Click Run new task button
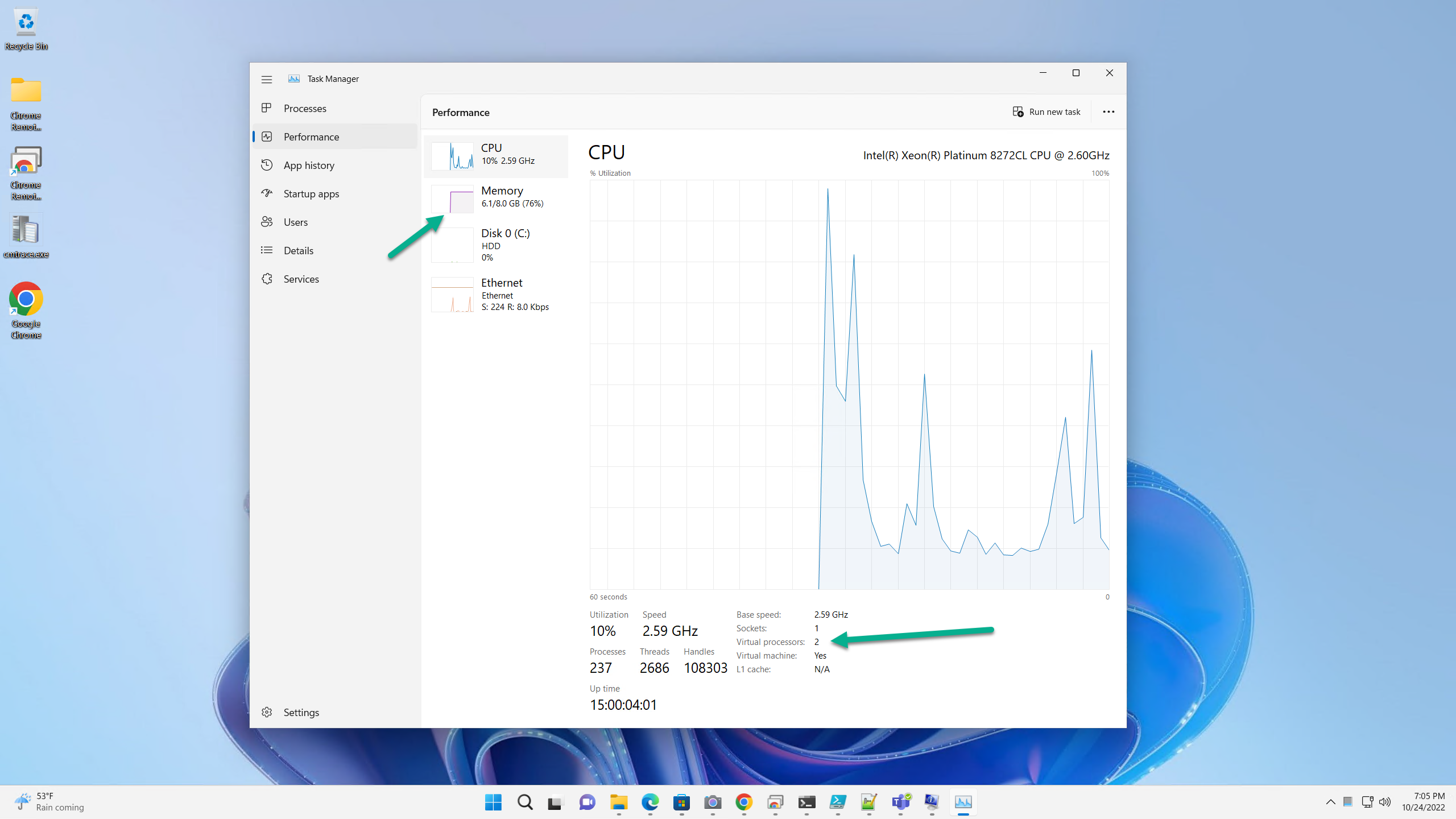1456x819 pixels. point(1046,112)
